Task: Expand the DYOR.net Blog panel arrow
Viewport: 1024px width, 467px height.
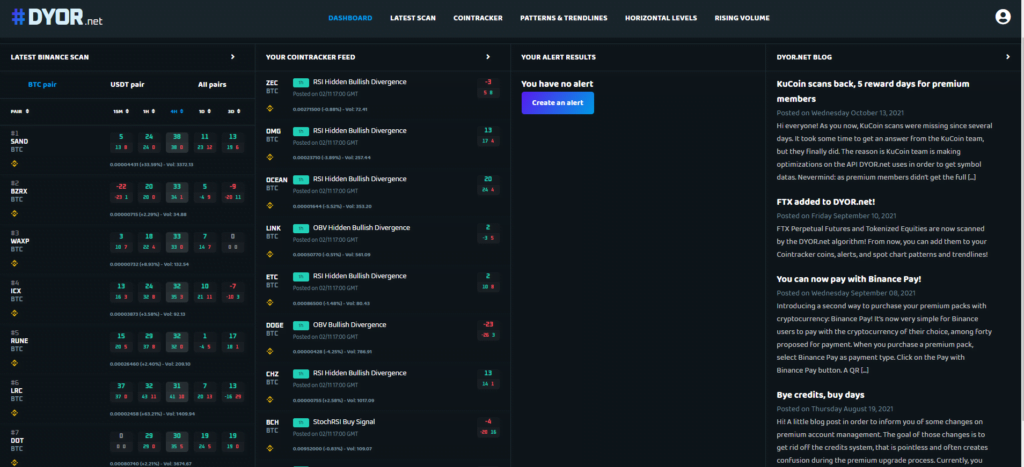Action: (x=1008, y=57)
